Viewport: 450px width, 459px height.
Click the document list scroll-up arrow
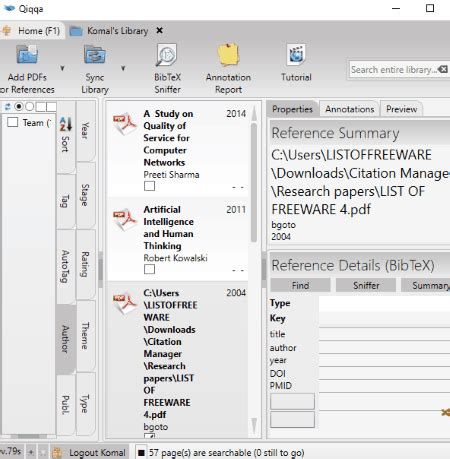(254, 113)
